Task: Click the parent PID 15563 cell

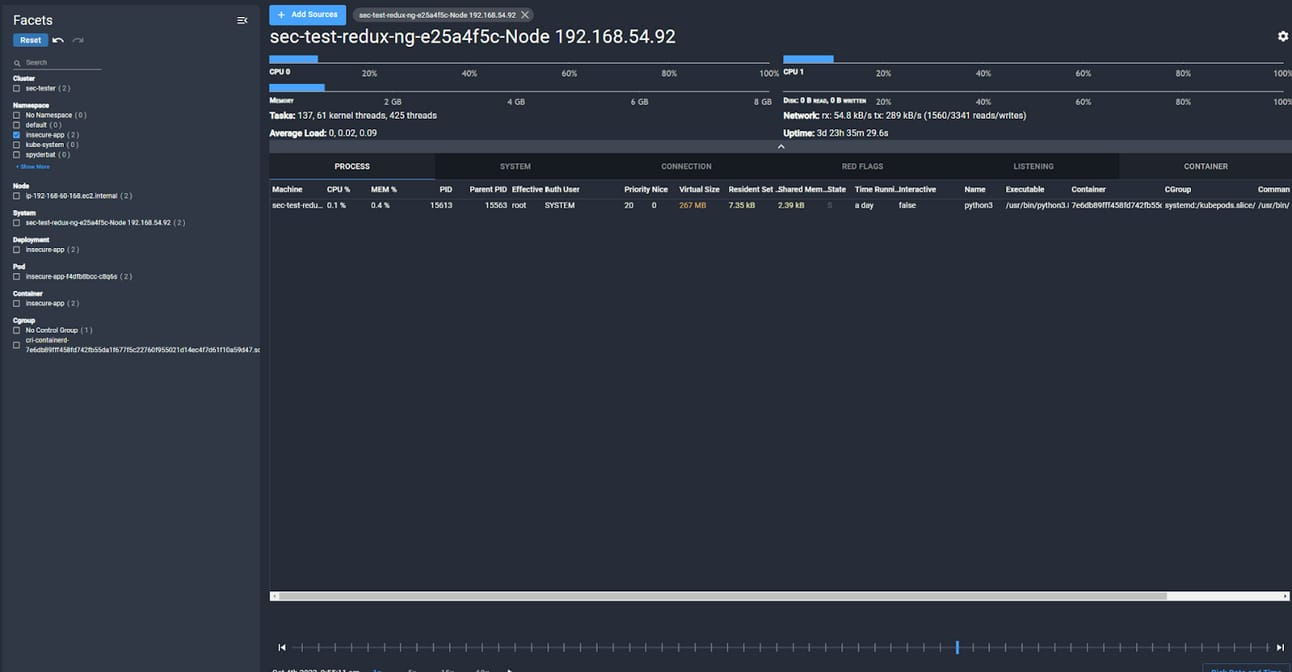Action: pyautogui.click(x=496, y=205)
